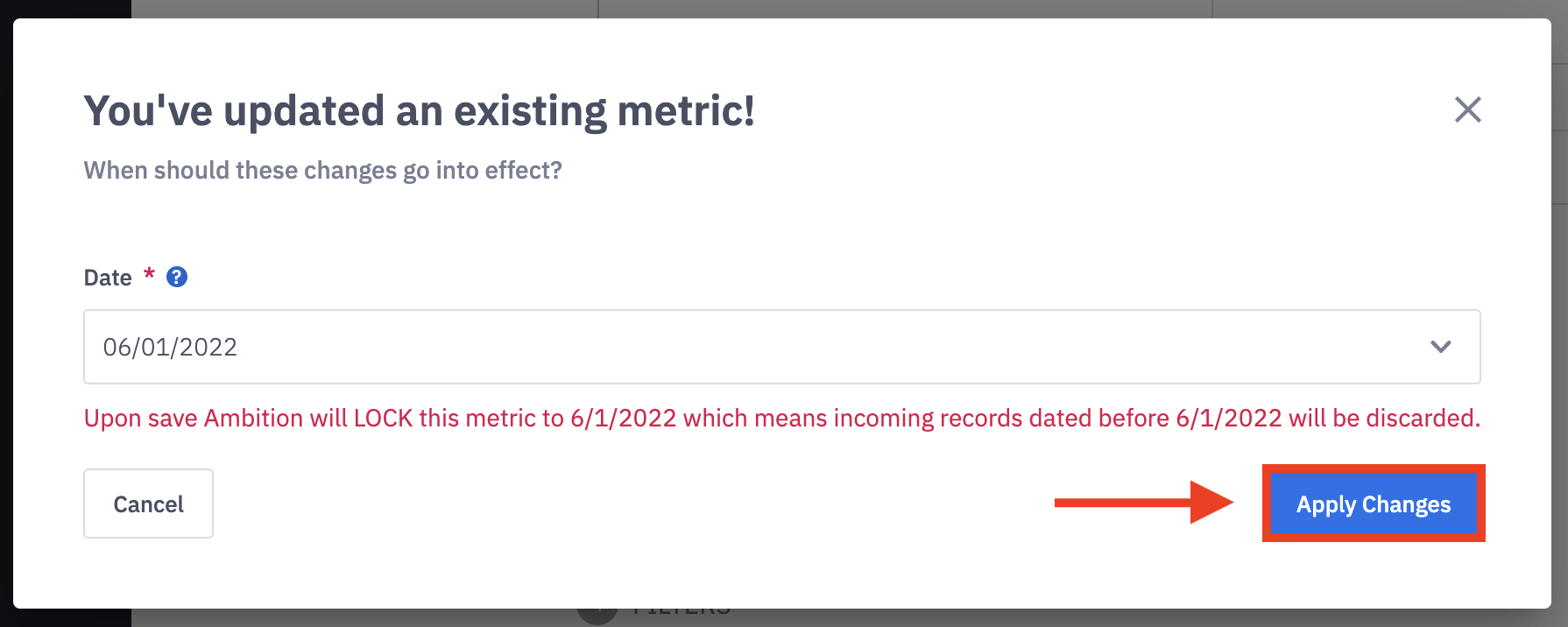This screenshot has height=627, width=1568.
Task: Click the red required asterisk
Action: pos(149,274)
